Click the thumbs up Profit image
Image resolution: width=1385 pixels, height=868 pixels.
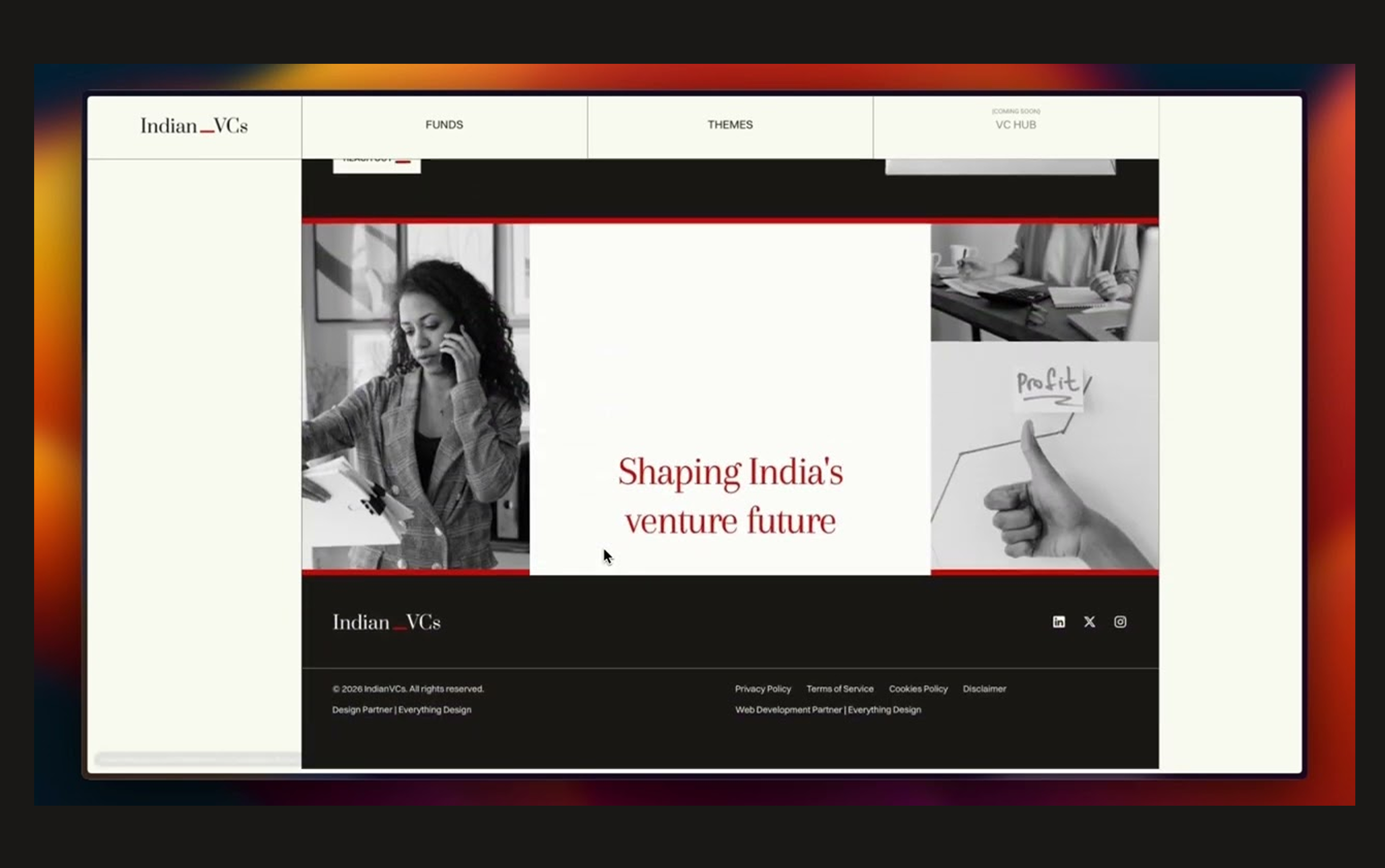click(1044, 457)
